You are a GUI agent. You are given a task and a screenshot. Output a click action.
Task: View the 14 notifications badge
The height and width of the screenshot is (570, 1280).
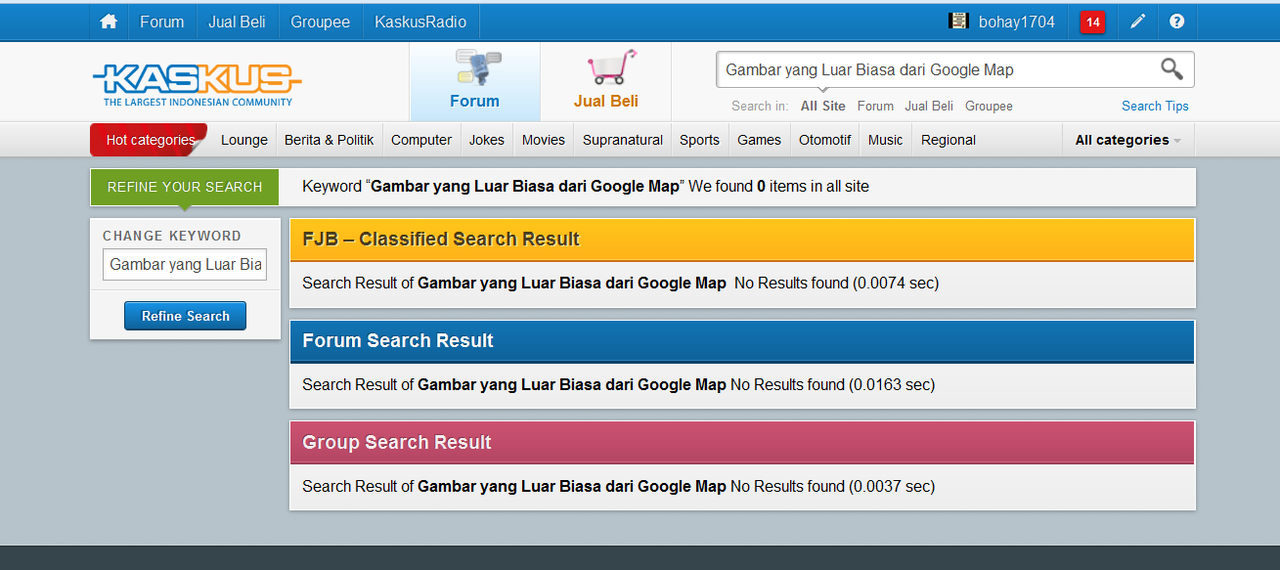1093,22
